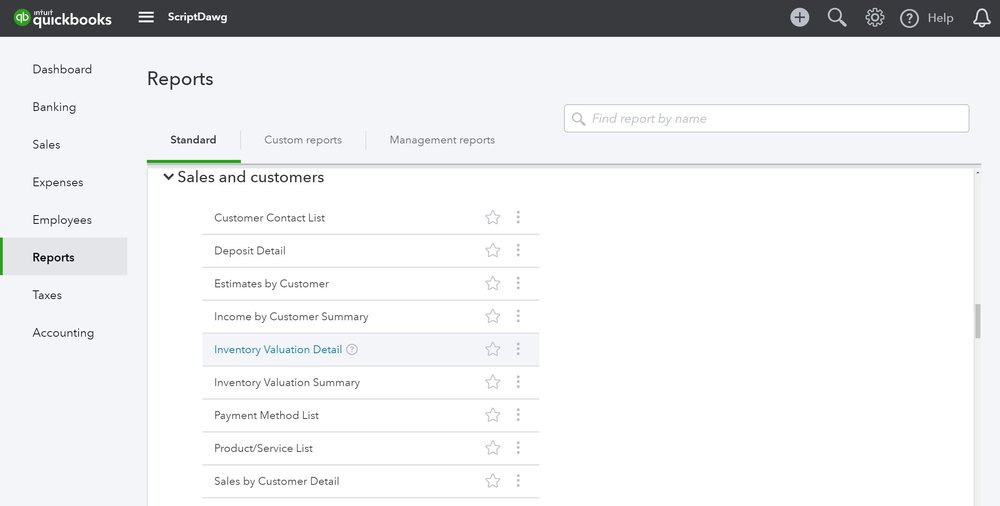Open more options for Inventory Valuation Summary
This screenshot has width=1000, height=506.
click(x=518, y=382)
